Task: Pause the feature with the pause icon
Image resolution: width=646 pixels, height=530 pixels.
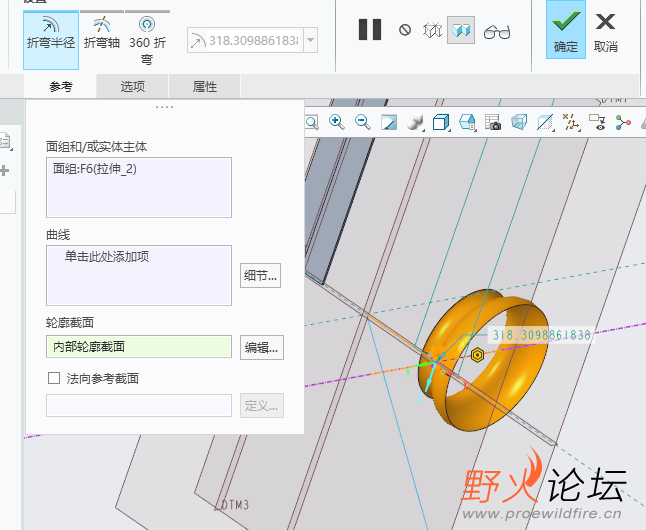Action: tap(370, 30)
